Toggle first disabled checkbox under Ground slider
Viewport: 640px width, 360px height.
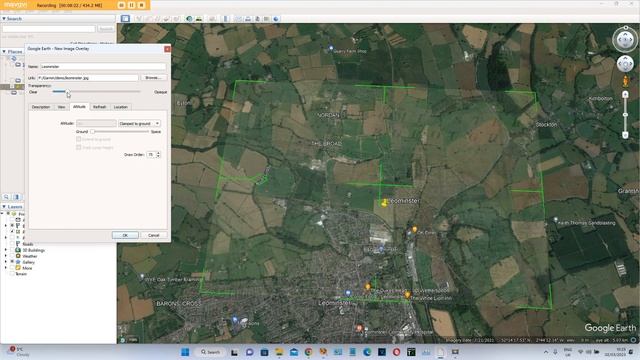(78, 139)
